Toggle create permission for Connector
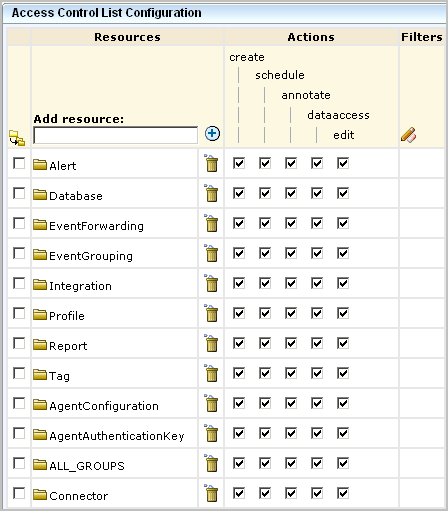This screenshot has height=511, width=448. click(239, 493)
